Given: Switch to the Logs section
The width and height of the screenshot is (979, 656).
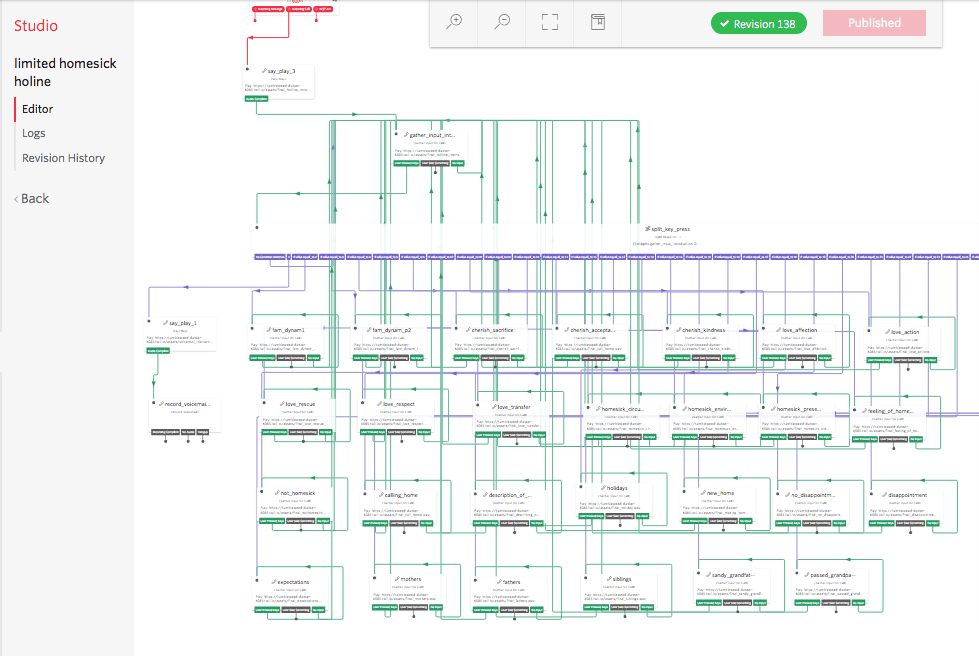Looking at the screenshot, I should (34, 133).
